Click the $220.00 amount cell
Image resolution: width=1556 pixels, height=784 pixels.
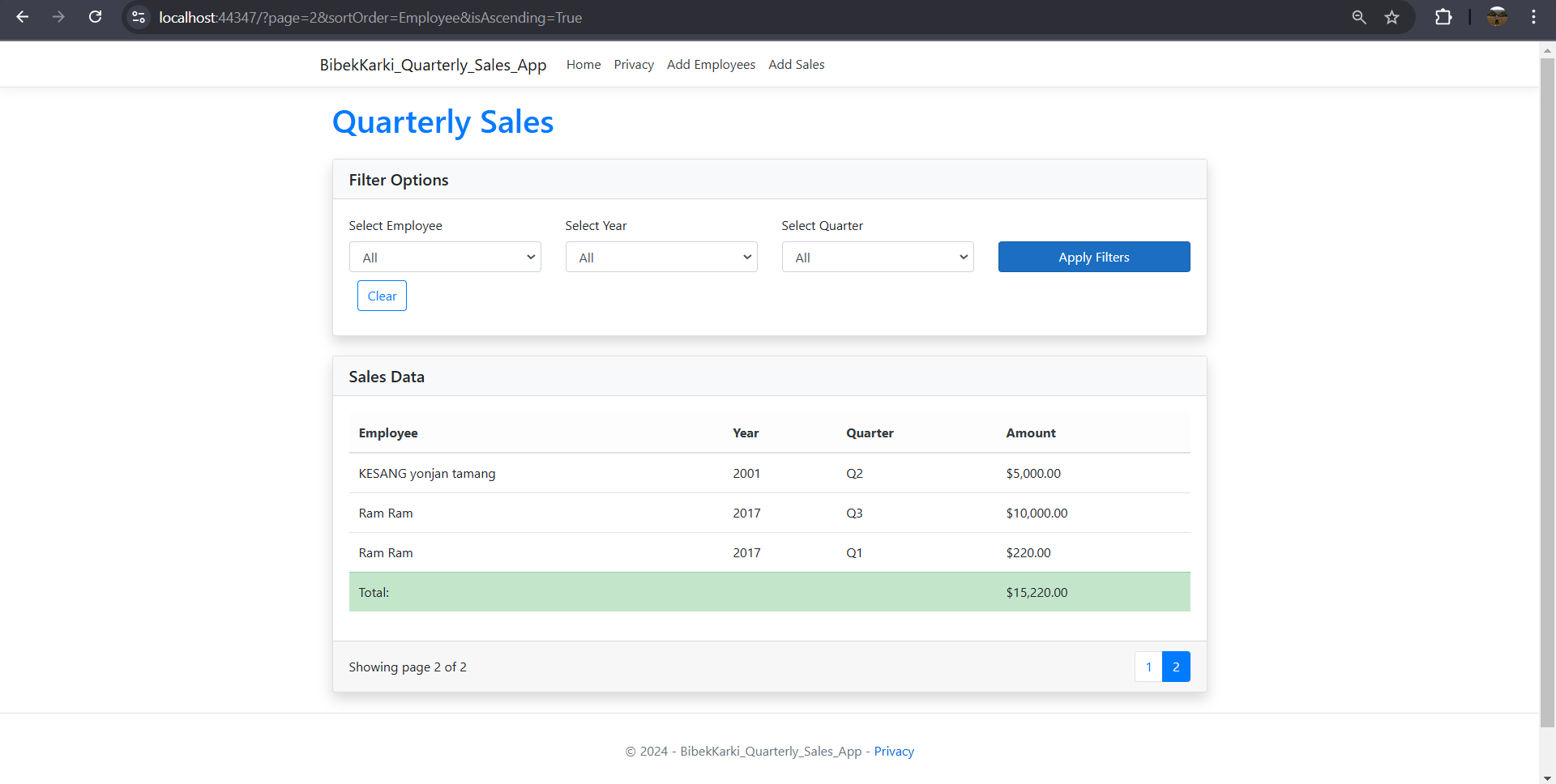(1028, 553)
